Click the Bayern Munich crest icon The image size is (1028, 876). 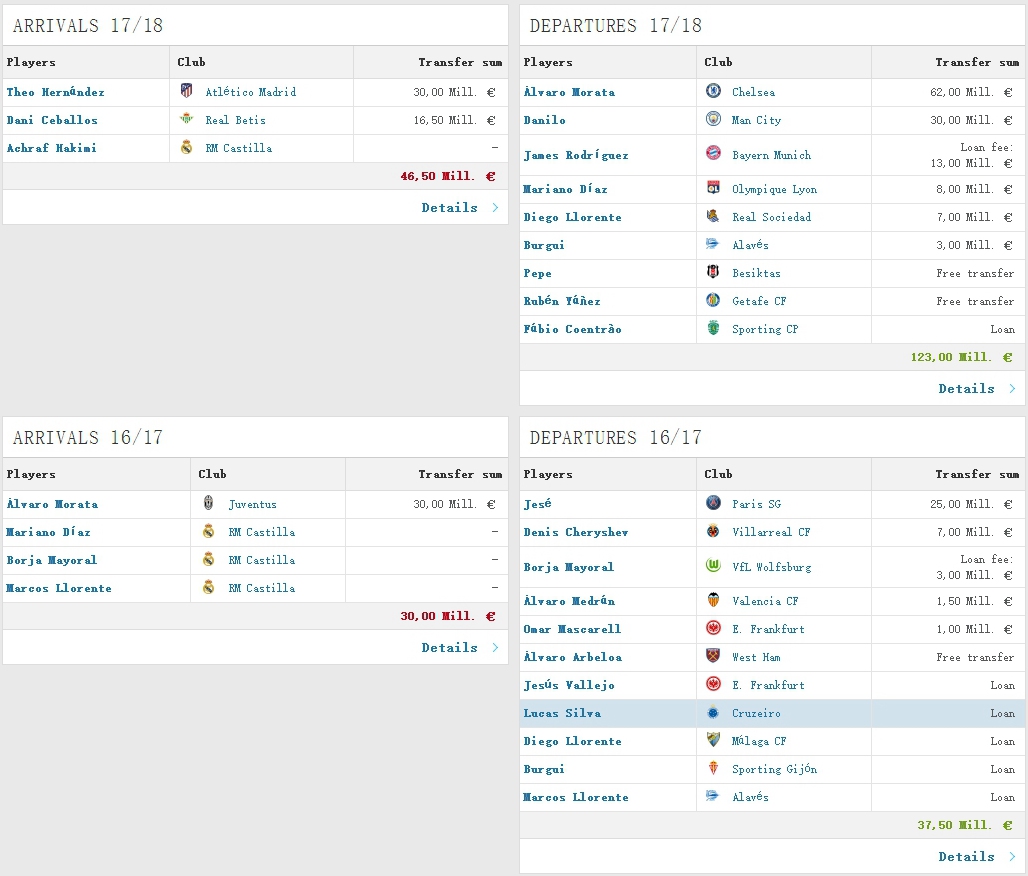click(x=713, y=154)
